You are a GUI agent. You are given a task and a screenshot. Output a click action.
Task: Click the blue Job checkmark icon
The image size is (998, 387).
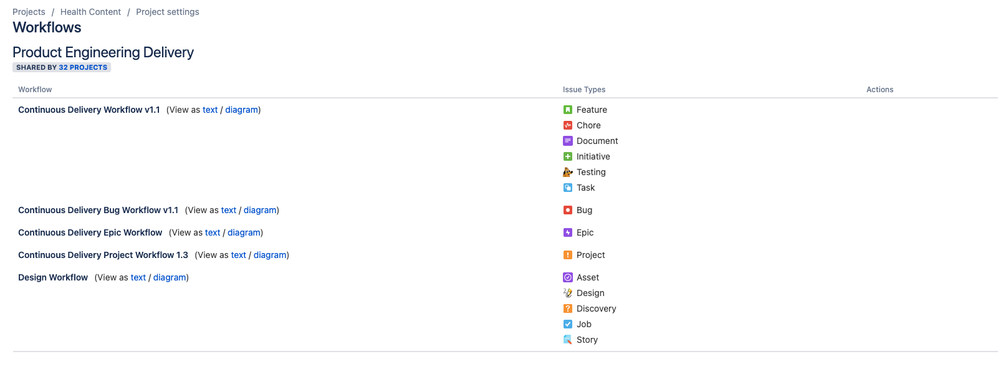pos(568,324)
